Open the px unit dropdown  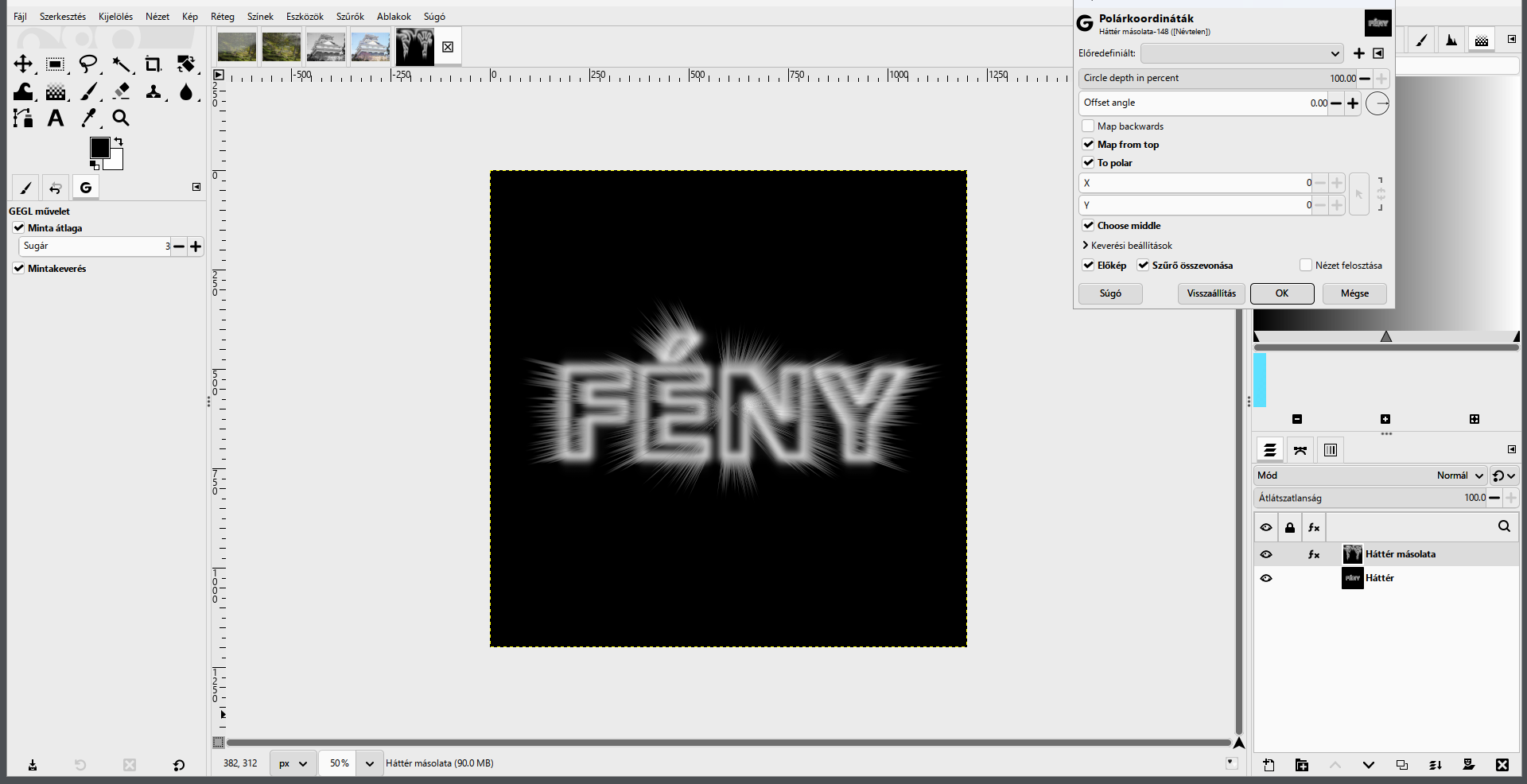tap(293, 763)
